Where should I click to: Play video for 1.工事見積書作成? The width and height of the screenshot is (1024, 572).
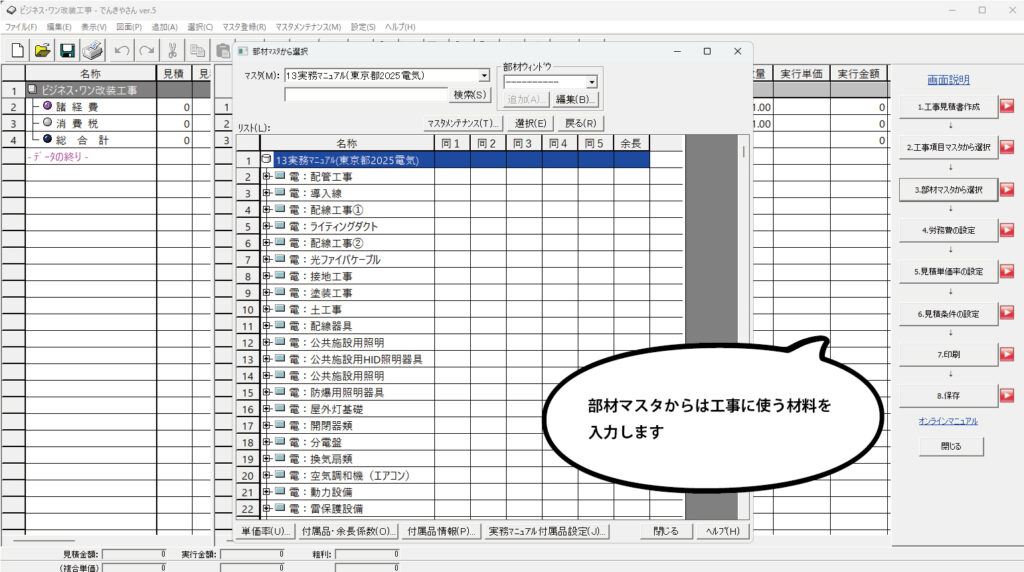coord(1007,106)
